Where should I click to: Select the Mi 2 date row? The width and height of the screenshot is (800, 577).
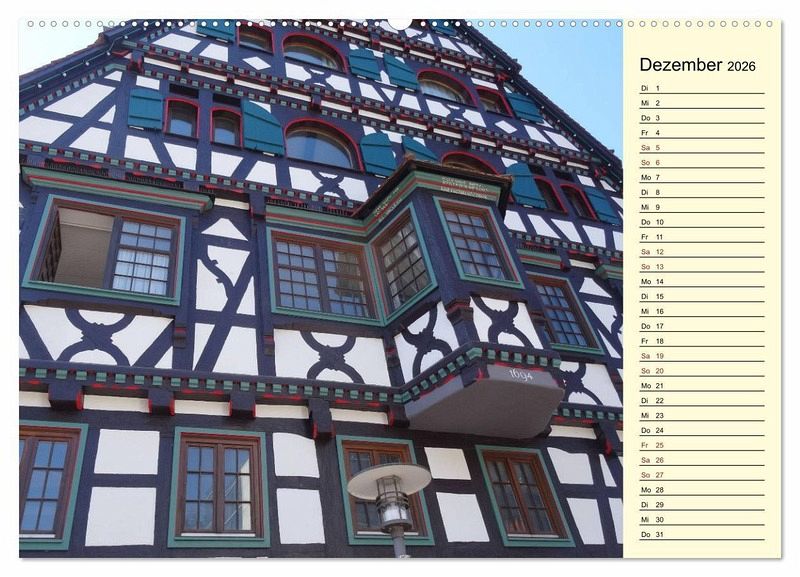pos(702,103)
